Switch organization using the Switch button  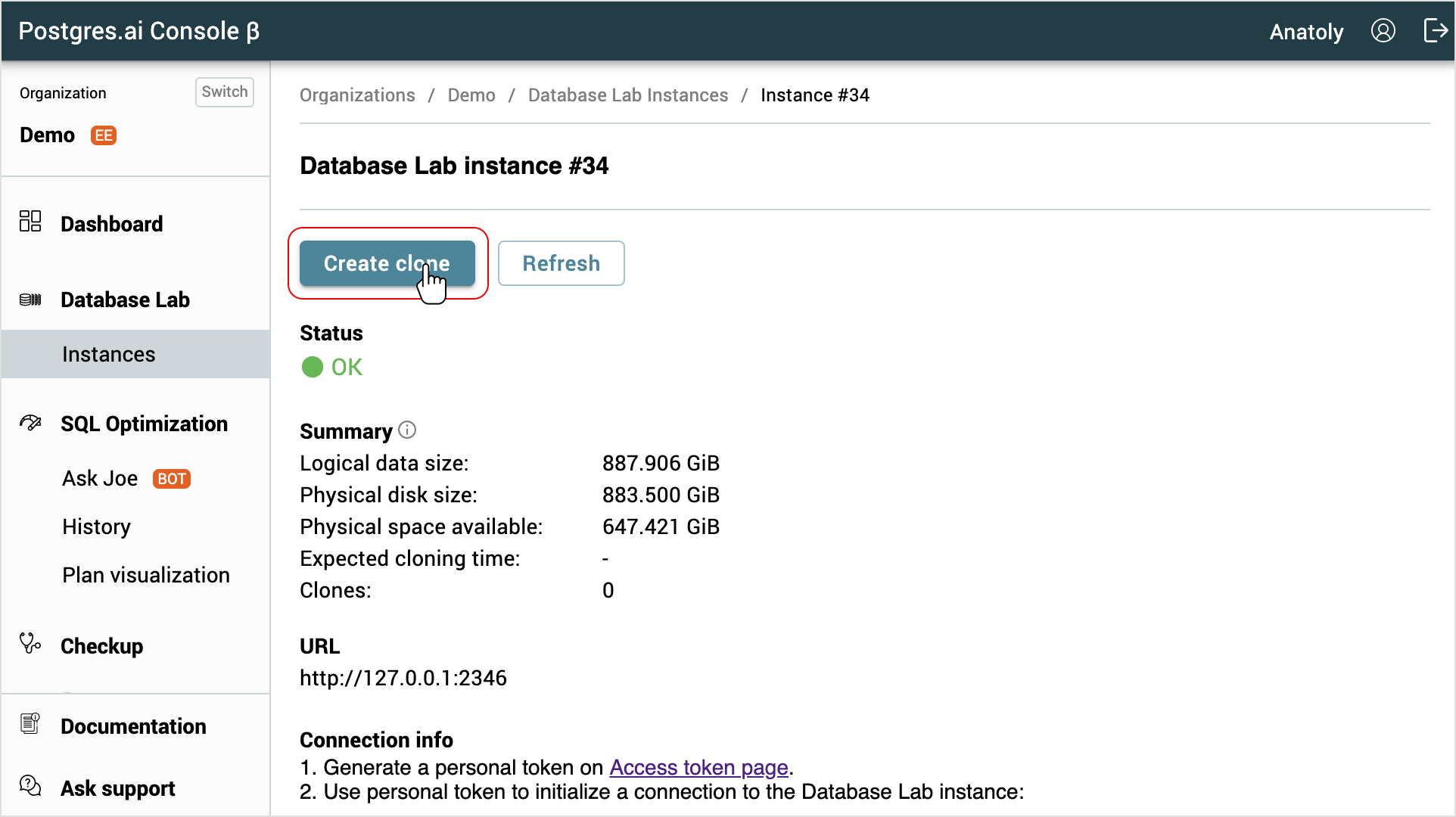pos(225,92)
